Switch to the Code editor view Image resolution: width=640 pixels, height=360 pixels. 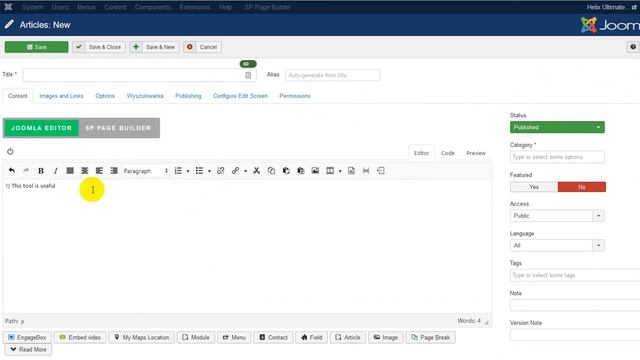pyautogui.click(x=448, y=153)
